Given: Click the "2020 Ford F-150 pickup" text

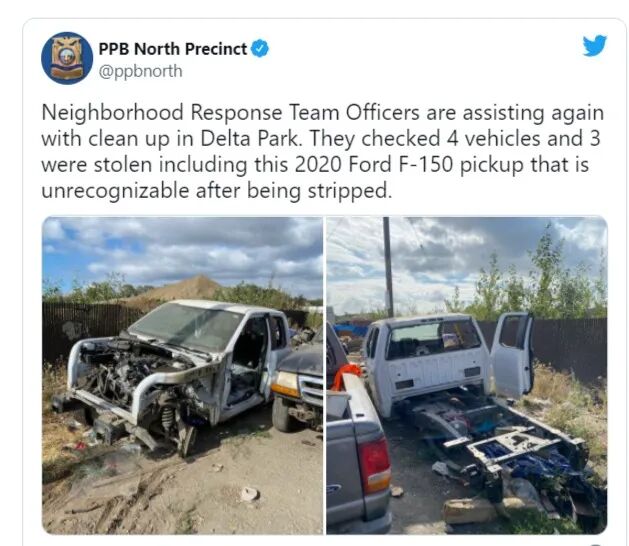Looking at the screenshot, I should (409, 165).
